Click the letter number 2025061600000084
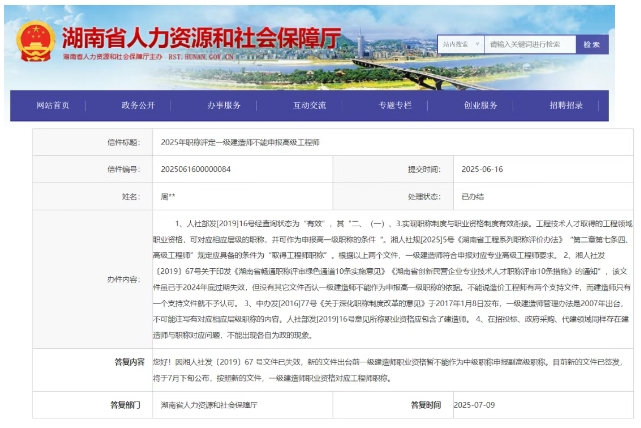 tap(196, 170)
